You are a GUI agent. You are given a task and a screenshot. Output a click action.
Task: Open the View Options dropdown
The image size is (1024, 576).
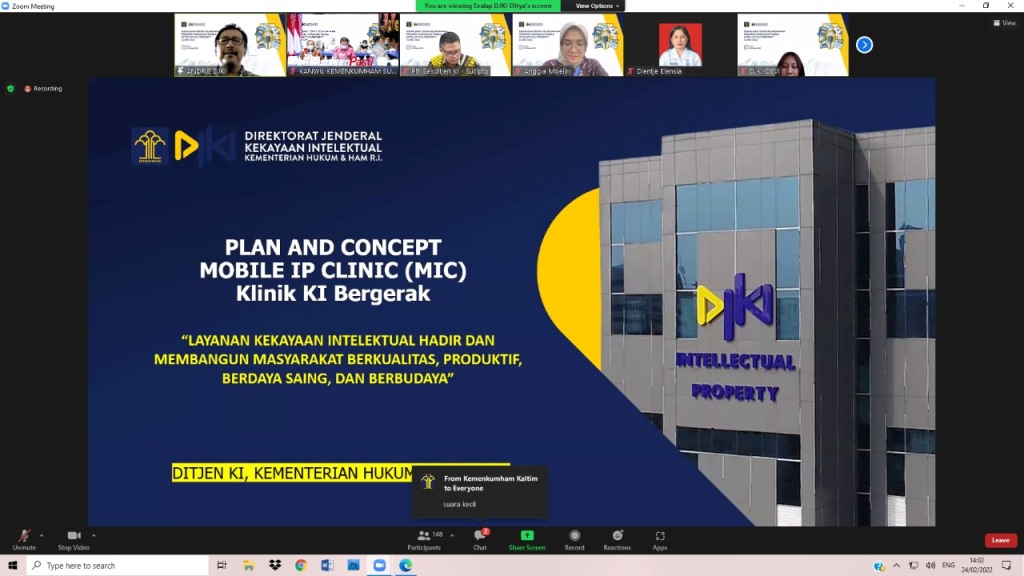tap(596, 6)
